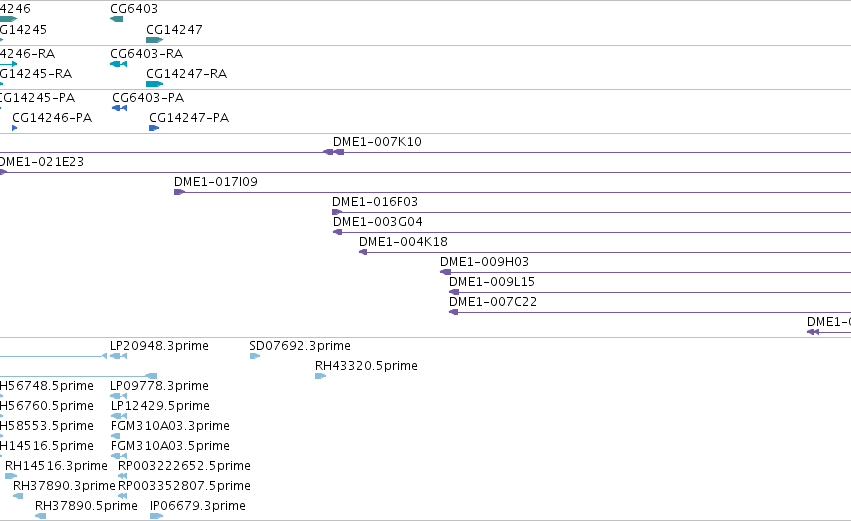Click the RH37890.3prime EST glyph
The image size is (851, 521).
(18, 496)
